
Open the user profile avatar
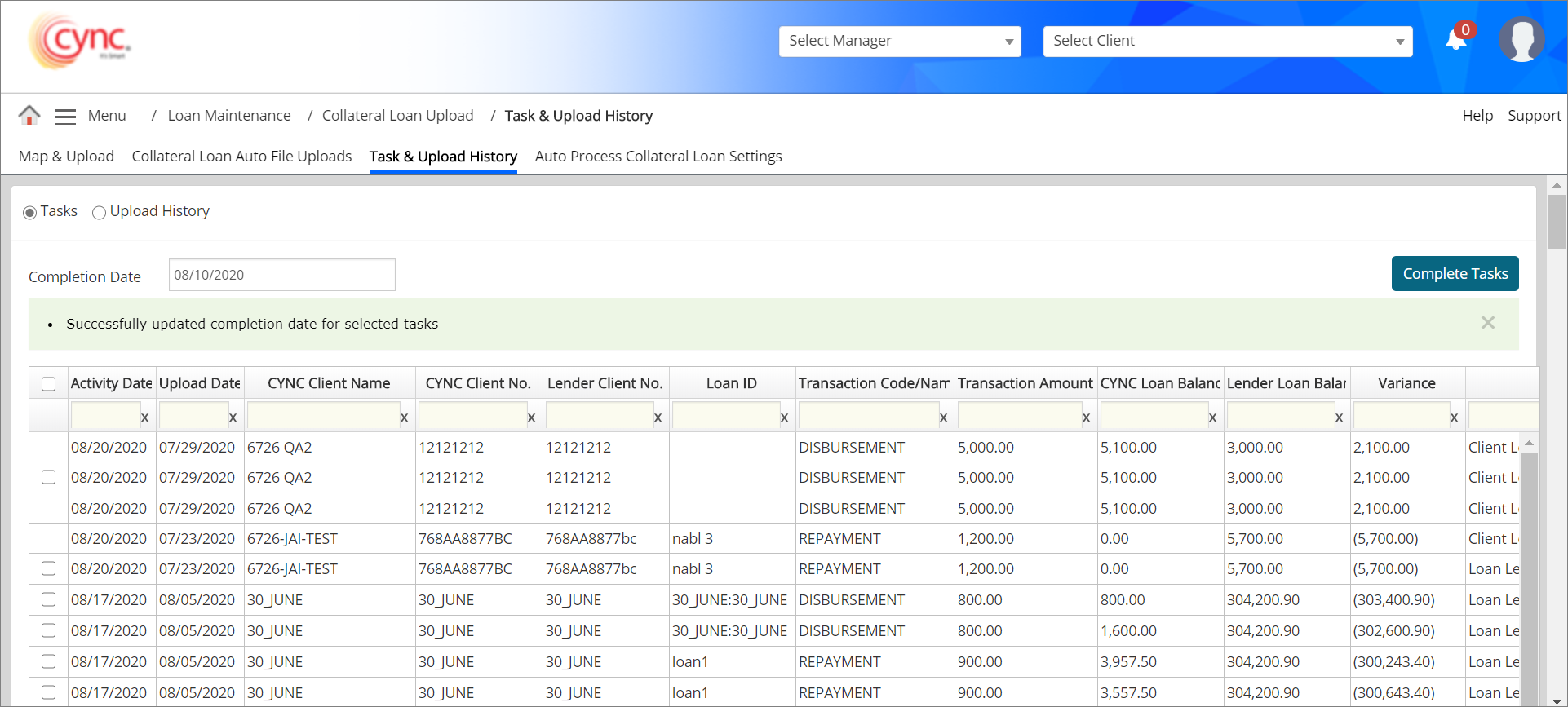coord(1521,39)
